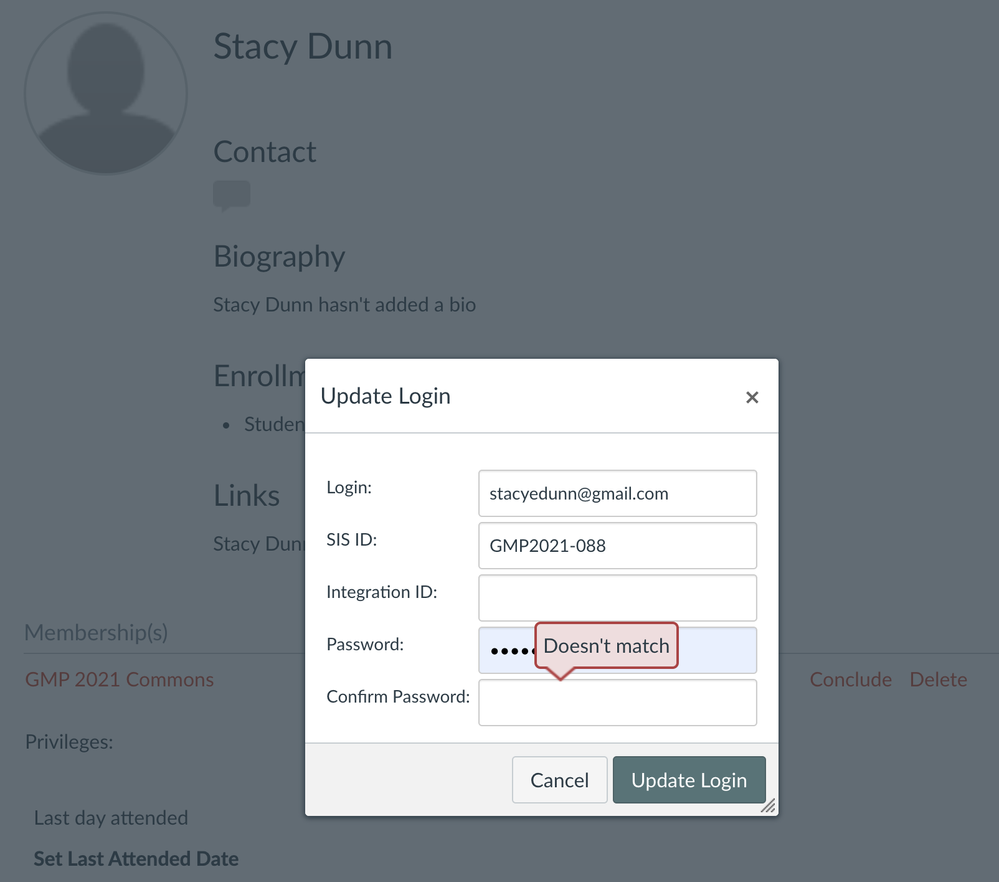This screenshot has width=999, height=882.
Task: Close the Update Login dialog with X
Action: (x=752, y=397)
